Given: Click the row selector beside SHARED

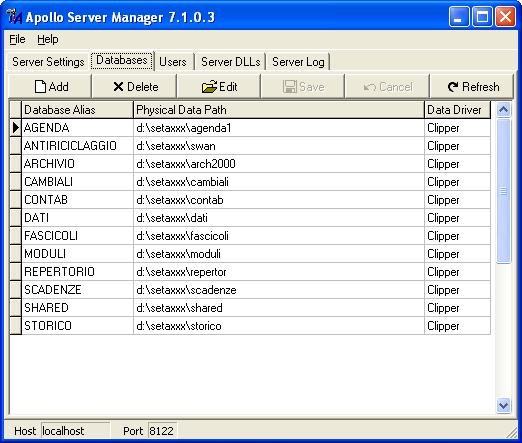Looking at the screenshot, I should click(x=15, y=308).
